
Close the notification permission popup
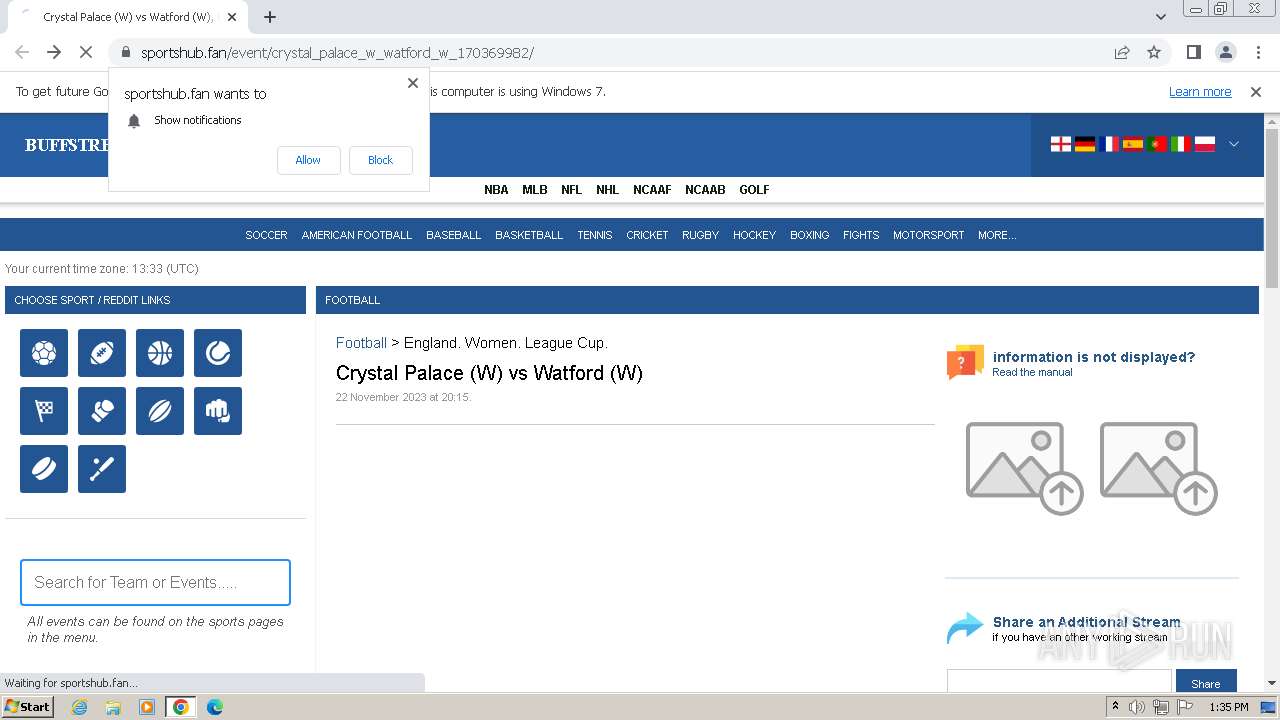click(413, 83)
